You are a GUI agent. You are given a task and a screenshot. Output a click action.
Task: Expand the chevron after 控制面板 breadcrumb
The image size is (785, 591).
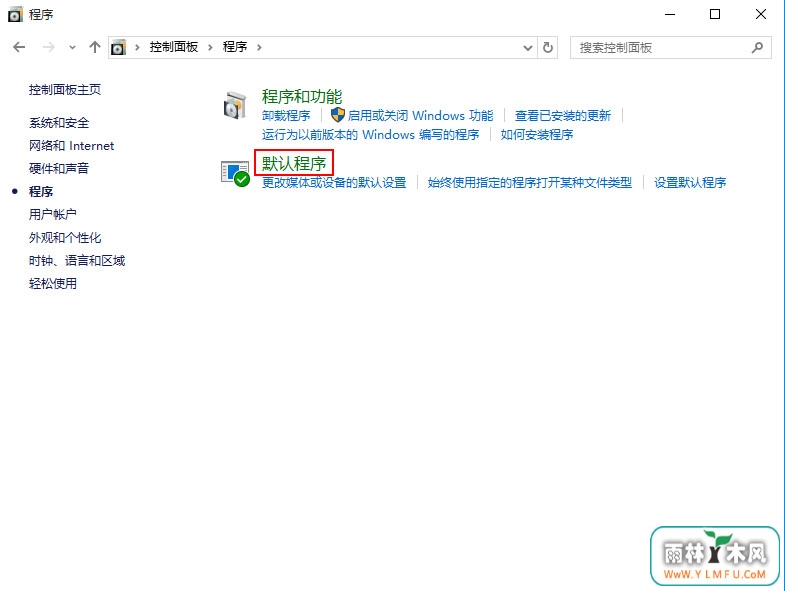(210, 48)
